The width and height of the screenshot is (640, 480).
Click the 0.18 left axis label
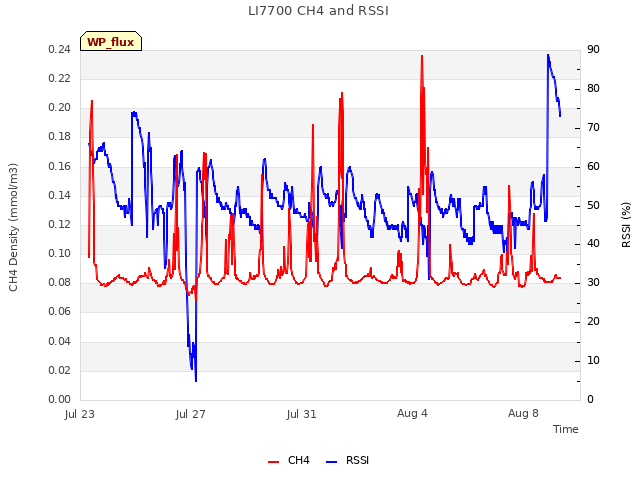click(x=60, y=136)
